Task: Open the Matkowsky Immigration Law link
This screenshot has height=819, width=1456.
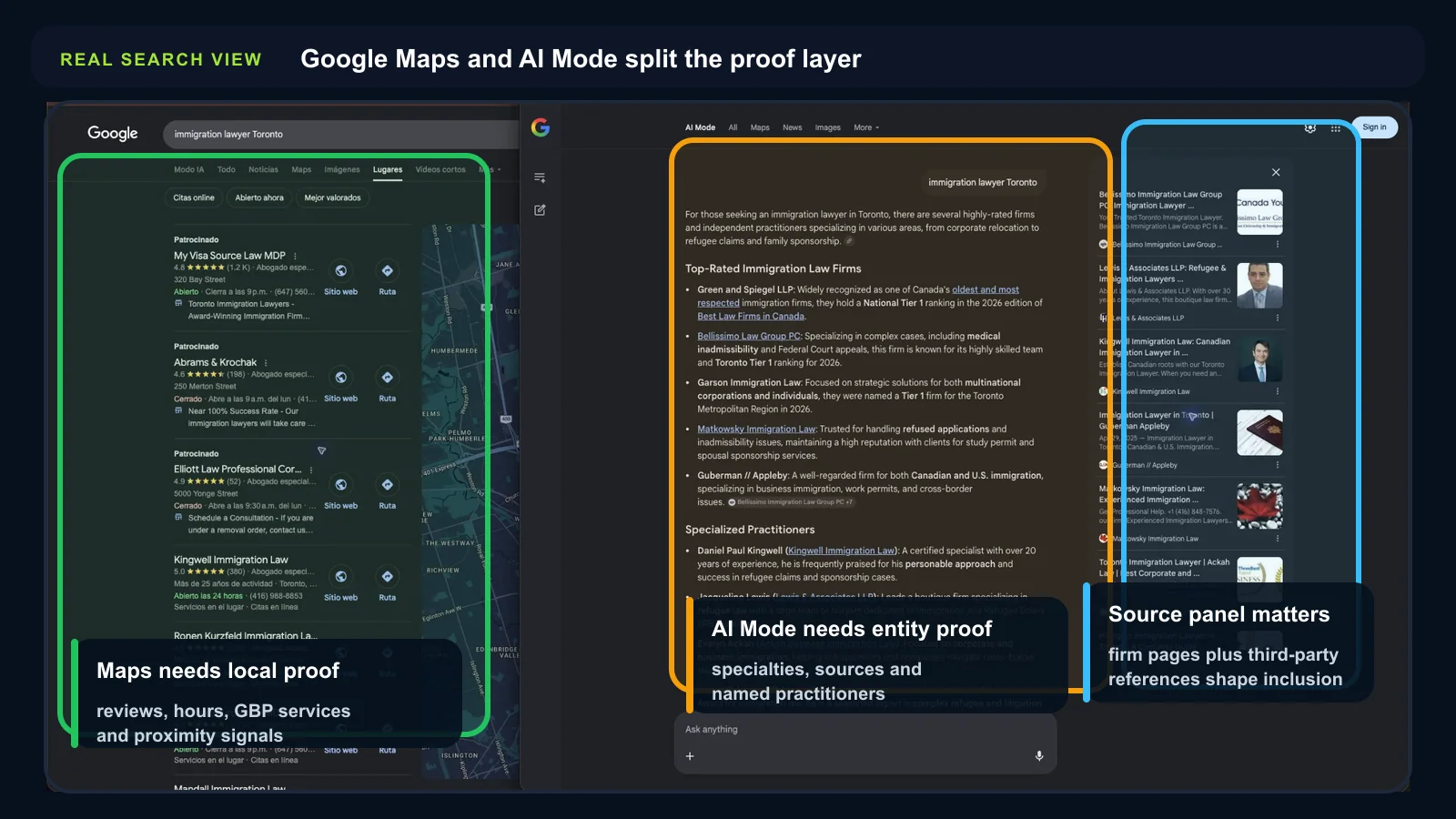Action: click(x=757, y=430)
